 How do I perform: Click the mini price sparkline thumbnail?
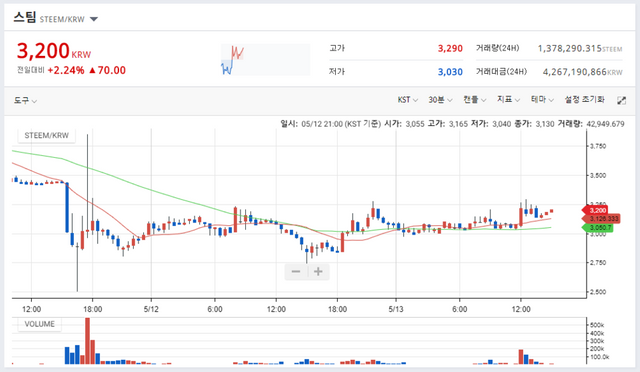(x=265, y=60)
